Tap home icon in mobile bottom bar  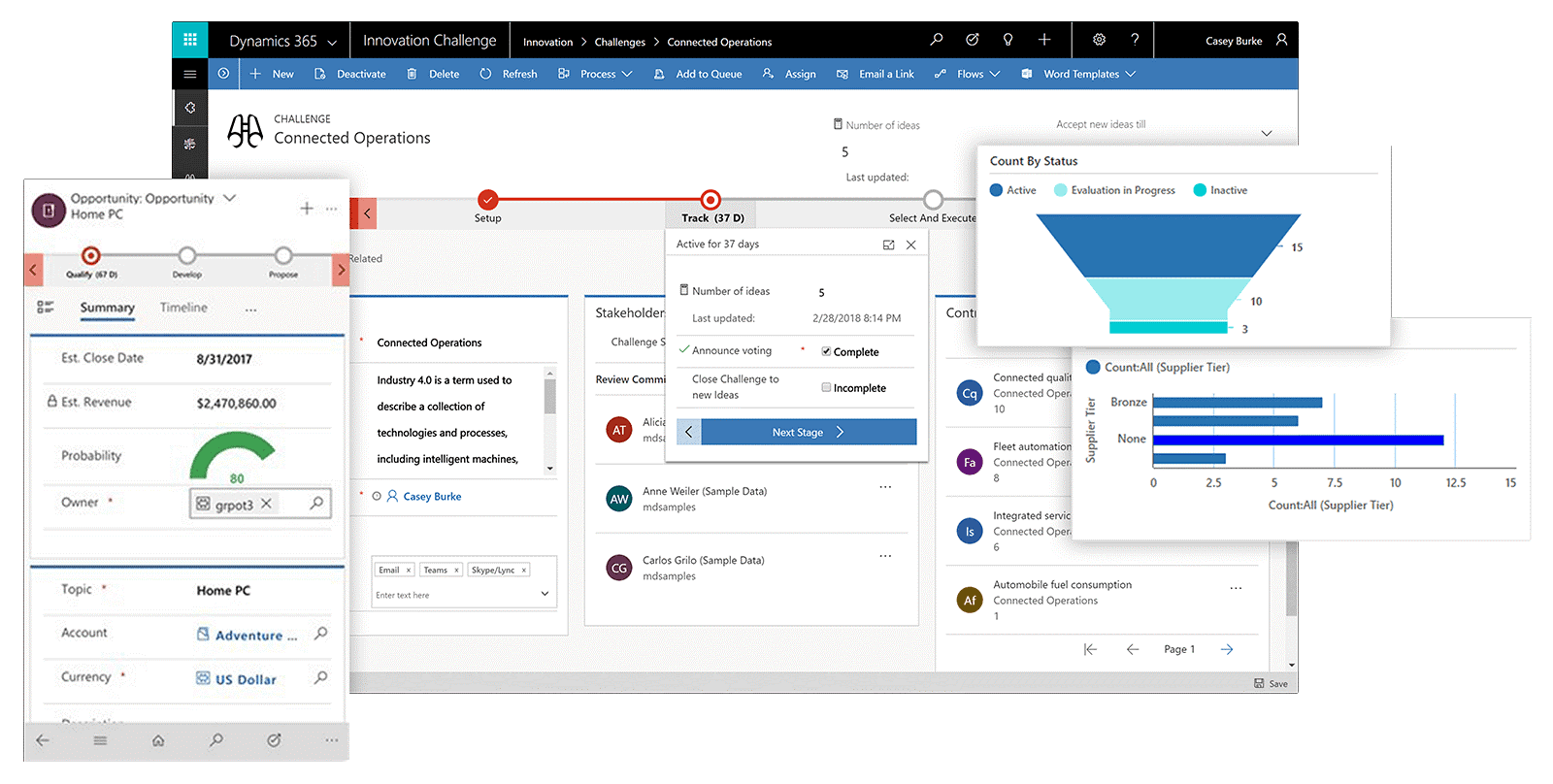(158, 740)
